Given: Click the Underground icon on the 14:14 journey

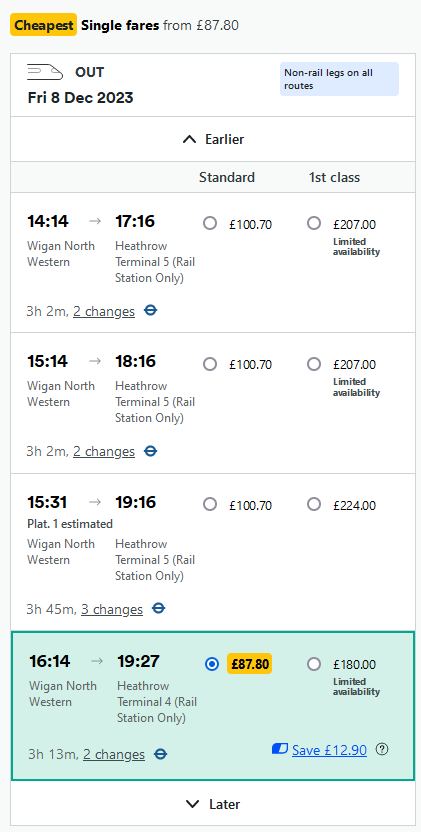Looking at the screenshot, I should point(151,311).
